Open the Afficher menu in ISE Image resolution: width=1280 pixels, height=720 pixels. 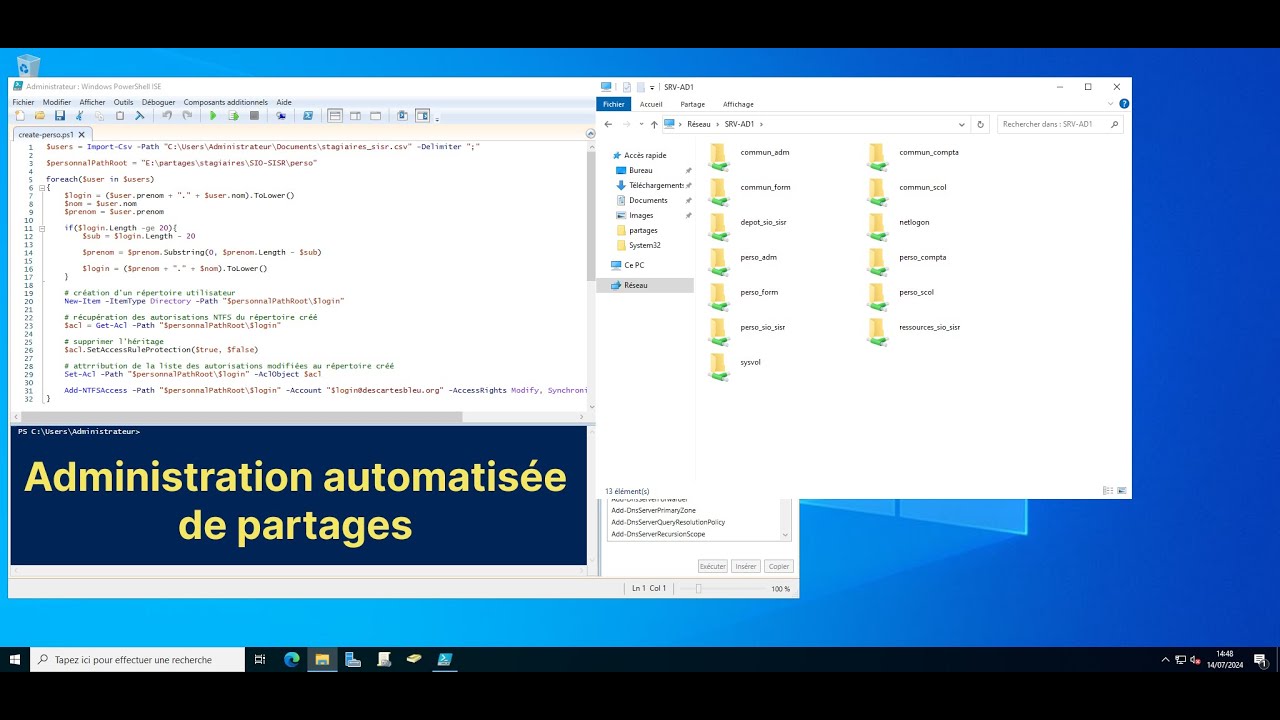(92, 102)
